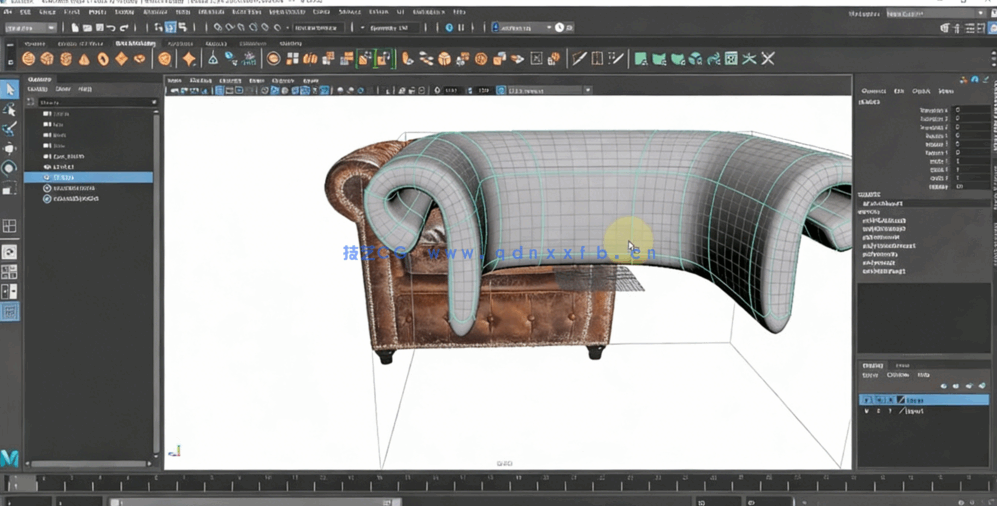Toggle select by object type mode

pyautogui.click(x=170, y=27)
